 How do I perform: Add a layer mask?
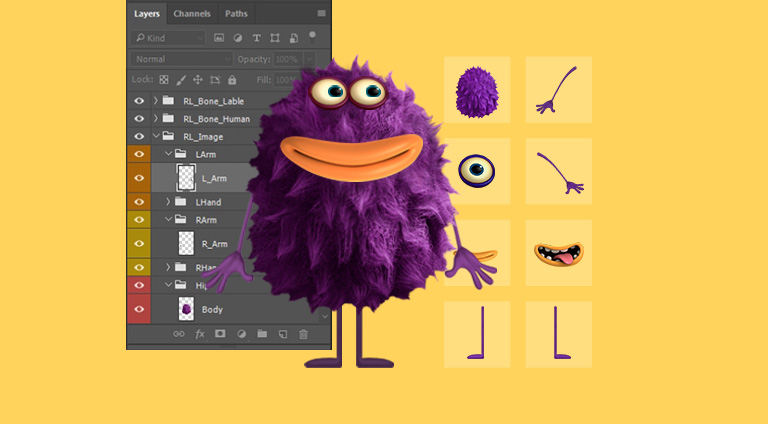[x=221, y=334]
